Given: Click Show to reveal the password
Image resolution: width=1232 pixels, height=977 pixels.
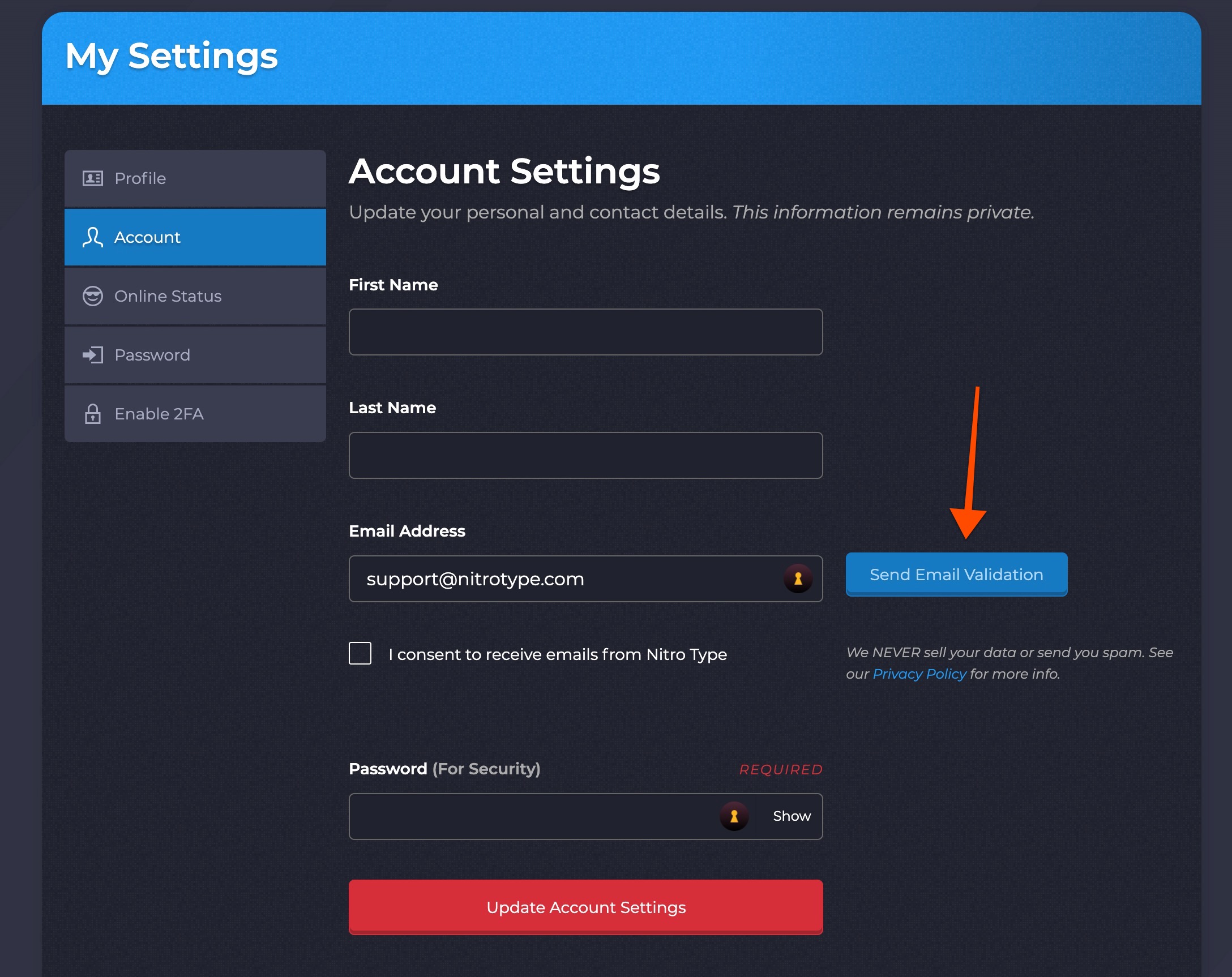Looking at the screenshot, I should (x=791, y=816).
